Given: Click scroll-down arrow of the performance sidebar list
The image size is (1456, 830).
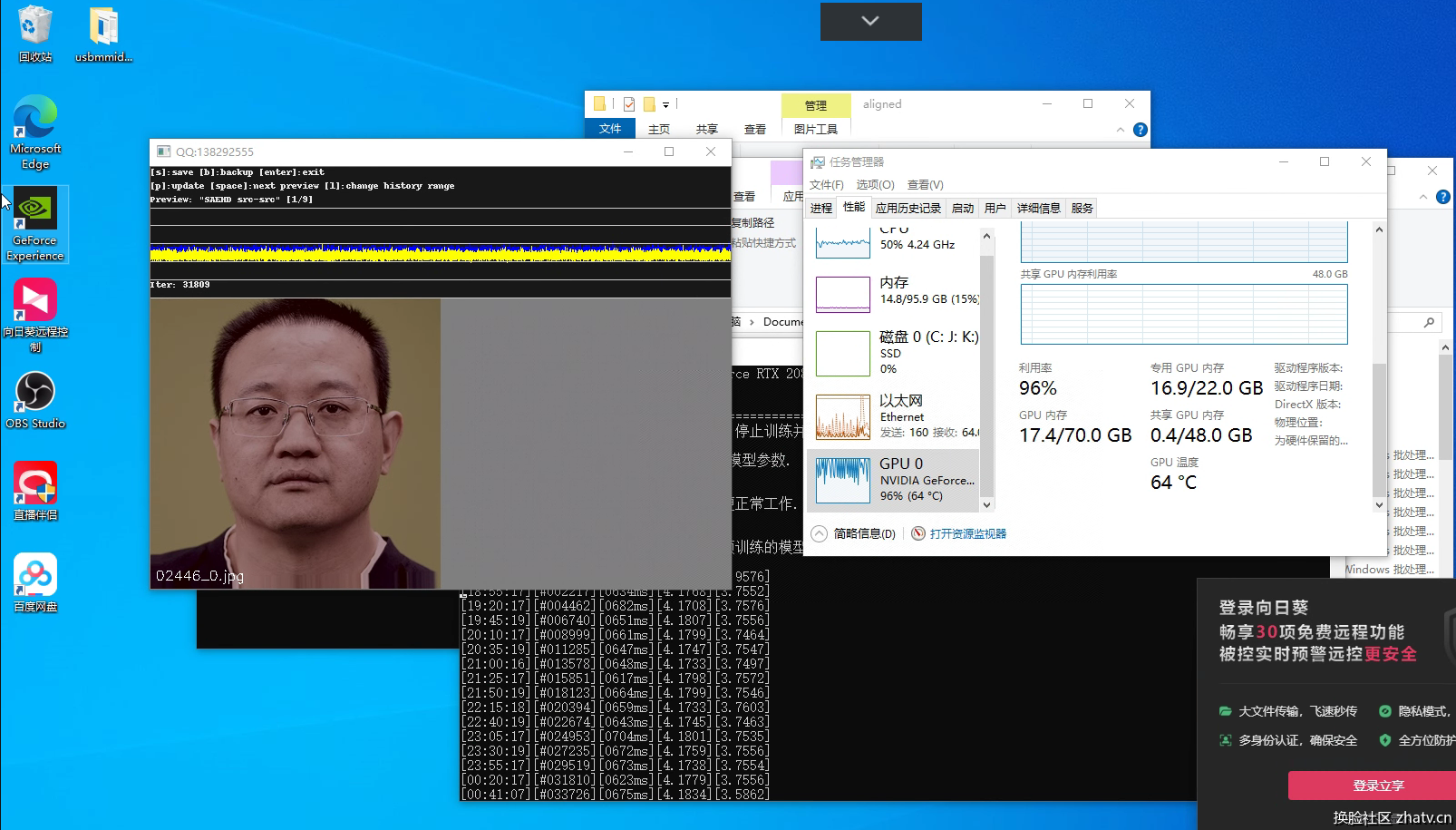Looking at the screenshot, I should click(x=987, y=504).
